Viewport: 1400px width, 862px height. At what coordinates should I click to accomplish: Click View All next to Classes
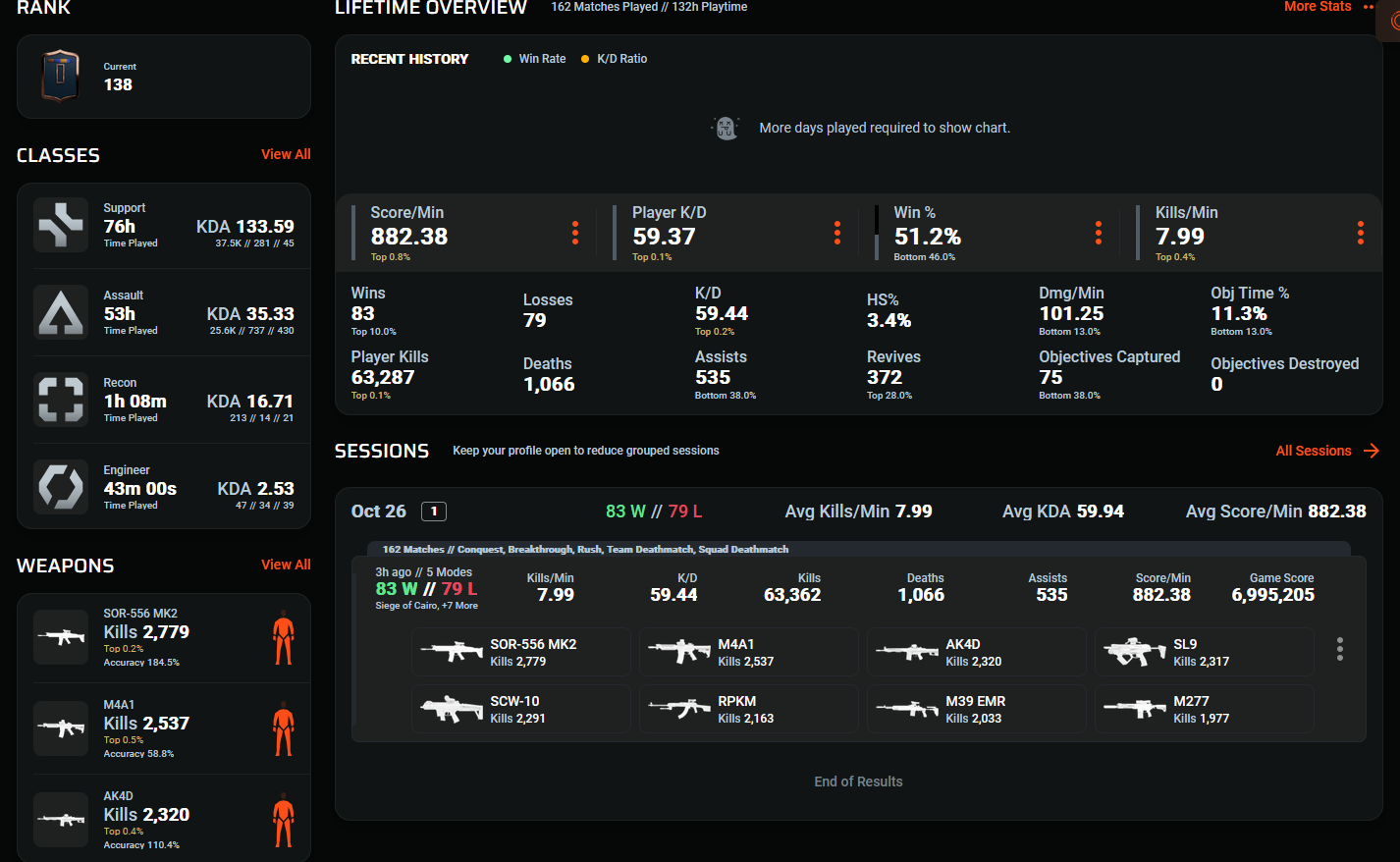click(x=286, y=154)
